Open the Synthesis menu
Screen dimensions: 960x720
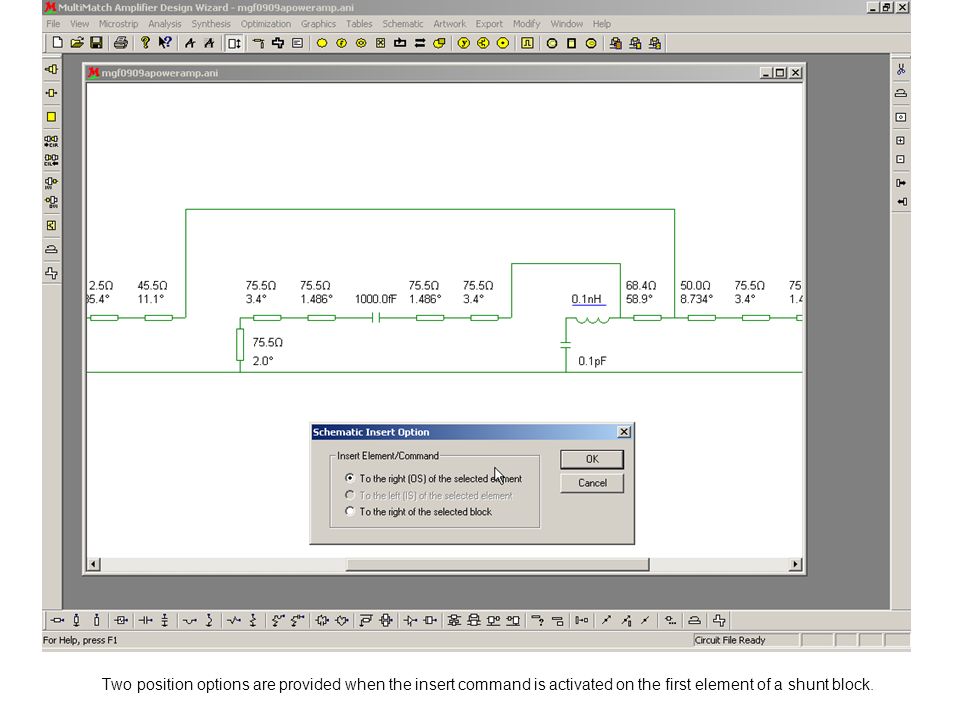point(211,23)
